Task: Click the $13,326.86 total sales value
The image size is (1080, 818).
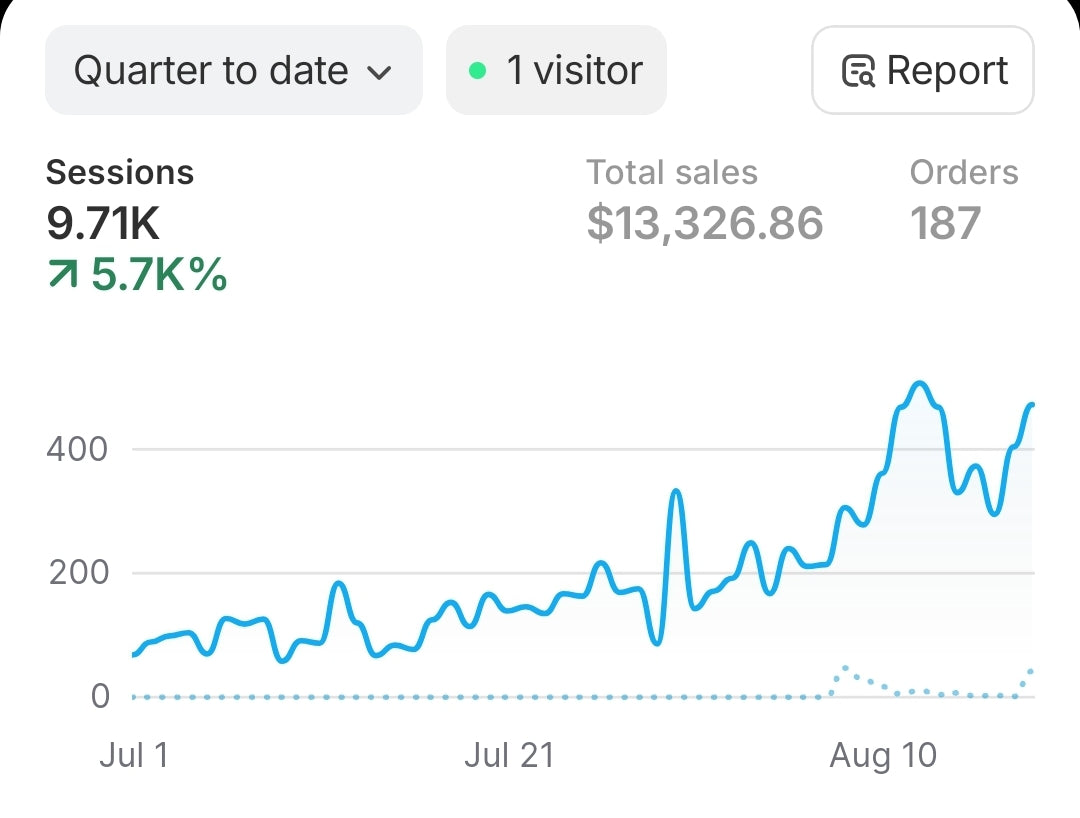Action: click(x=705, y=224)
